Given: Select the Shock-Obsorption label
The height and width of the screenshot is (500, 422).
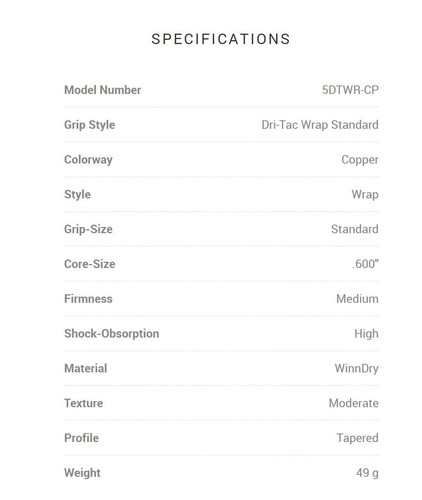Looking at the screenshot, I should coord(111,334).
